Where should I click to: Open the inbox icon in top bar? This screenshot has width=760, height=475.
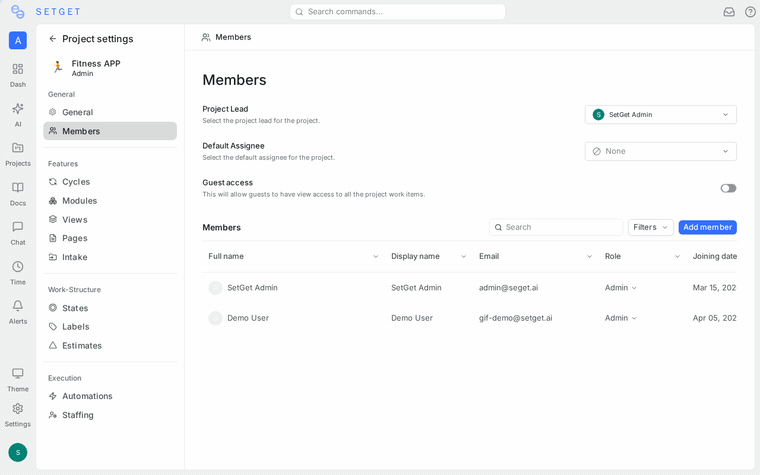[x=729, y=12]
